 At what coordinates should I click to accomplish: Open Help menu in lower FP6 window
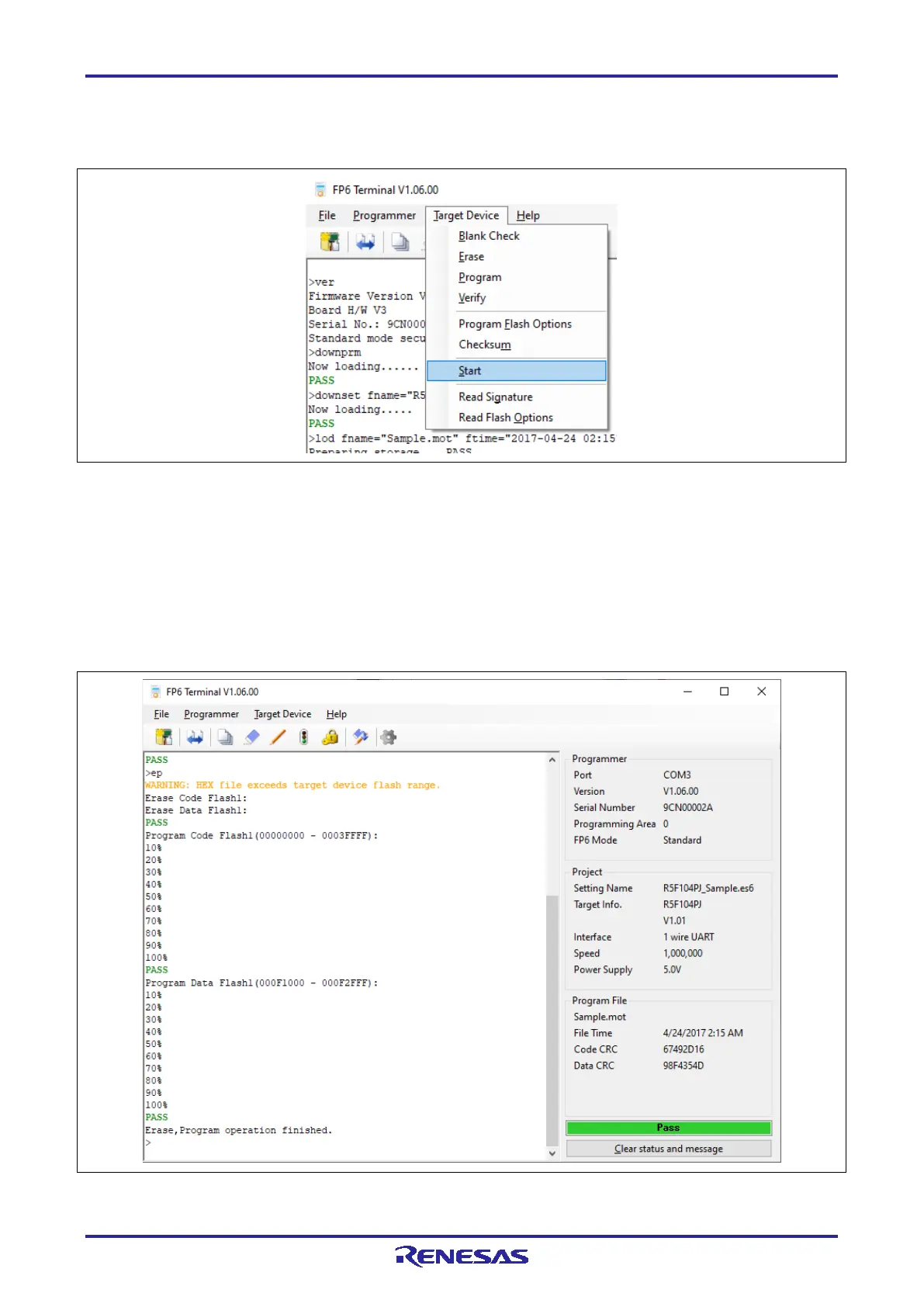pos(337,714)
